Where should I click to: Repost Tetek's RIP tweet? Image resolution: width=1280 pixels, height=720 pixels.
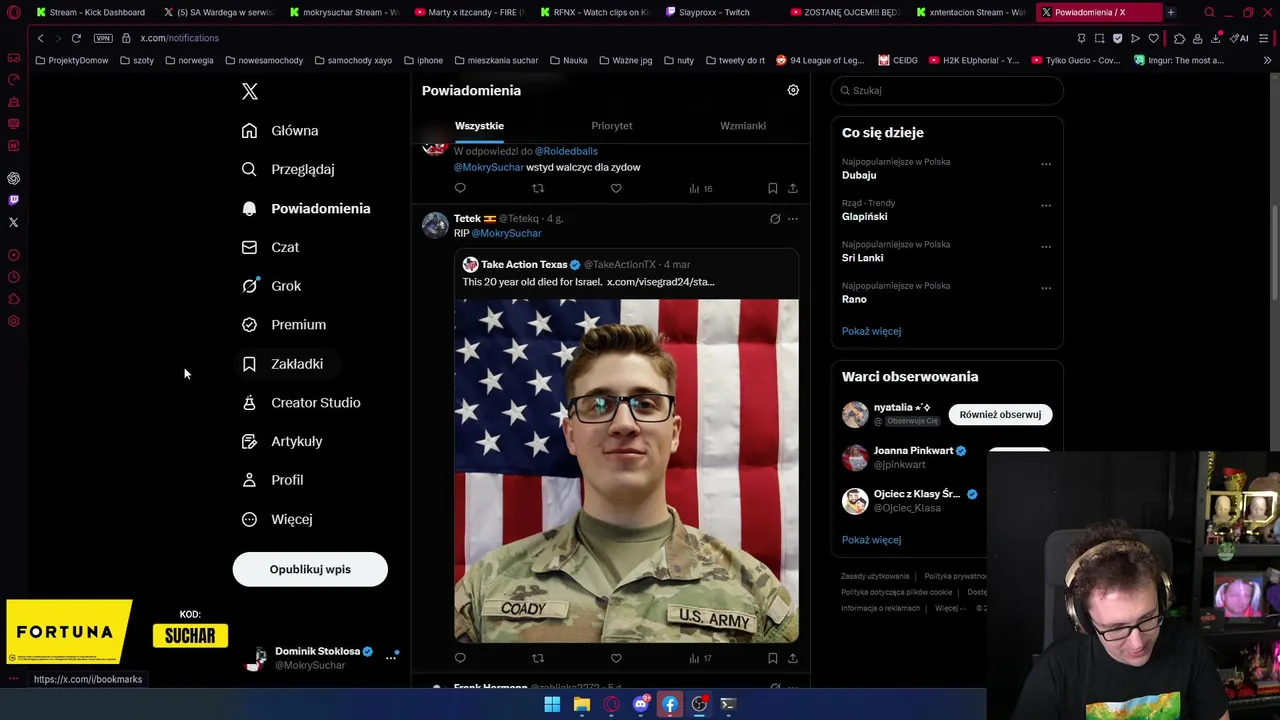(x=538, y=658)
